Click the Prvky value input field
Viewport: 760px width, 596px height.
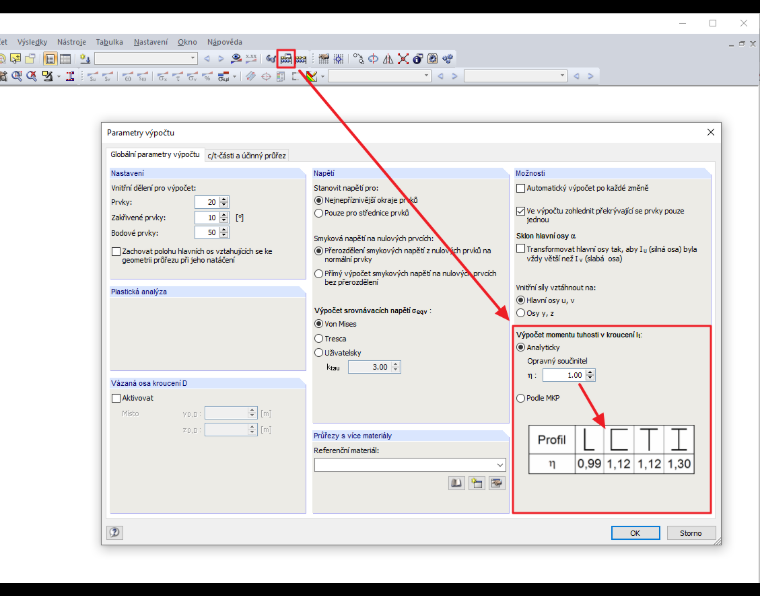tap(207, 202)
